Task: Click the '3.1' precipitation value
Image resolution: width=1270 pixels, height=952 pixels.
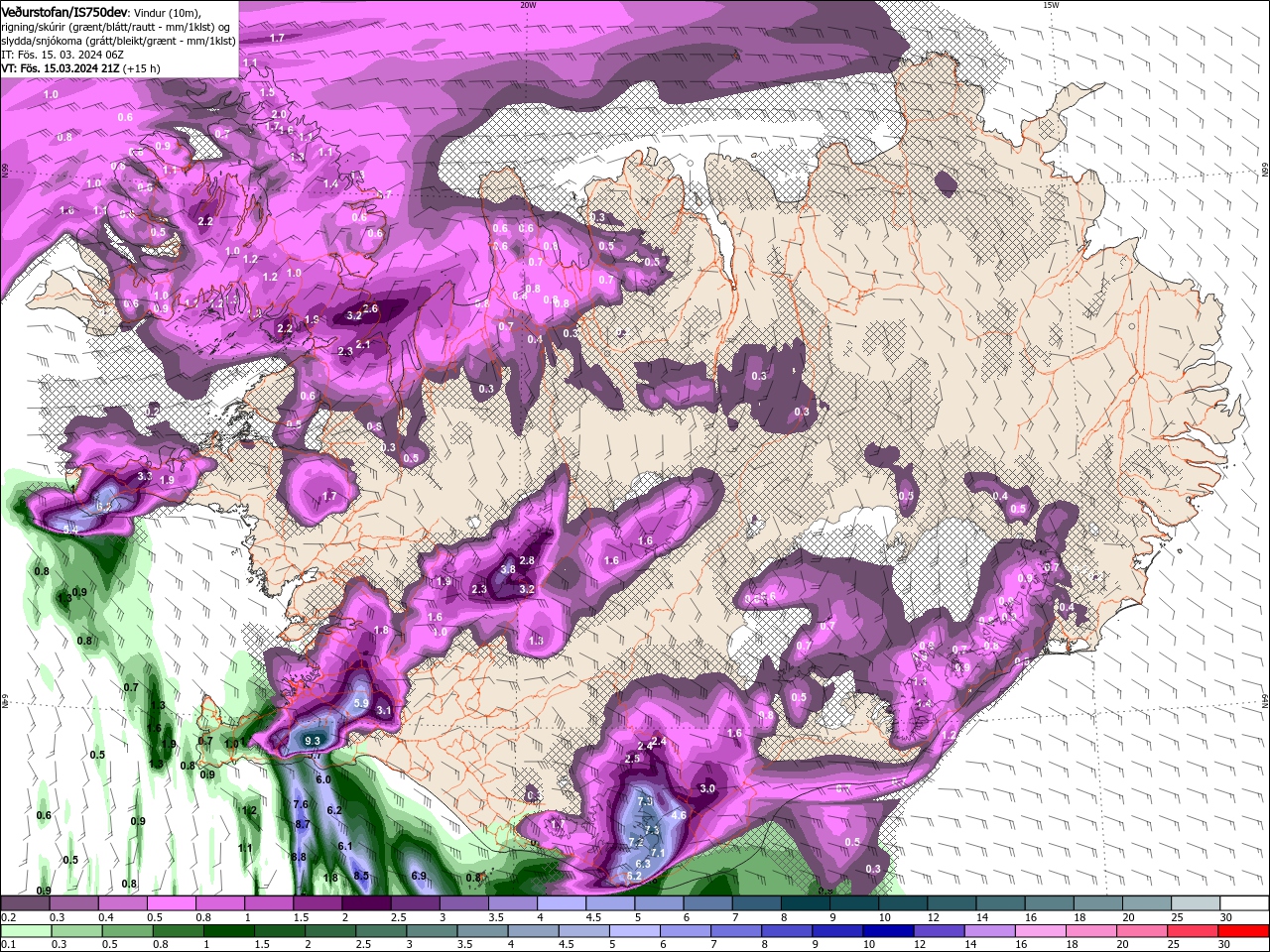Action: point(385,710)
